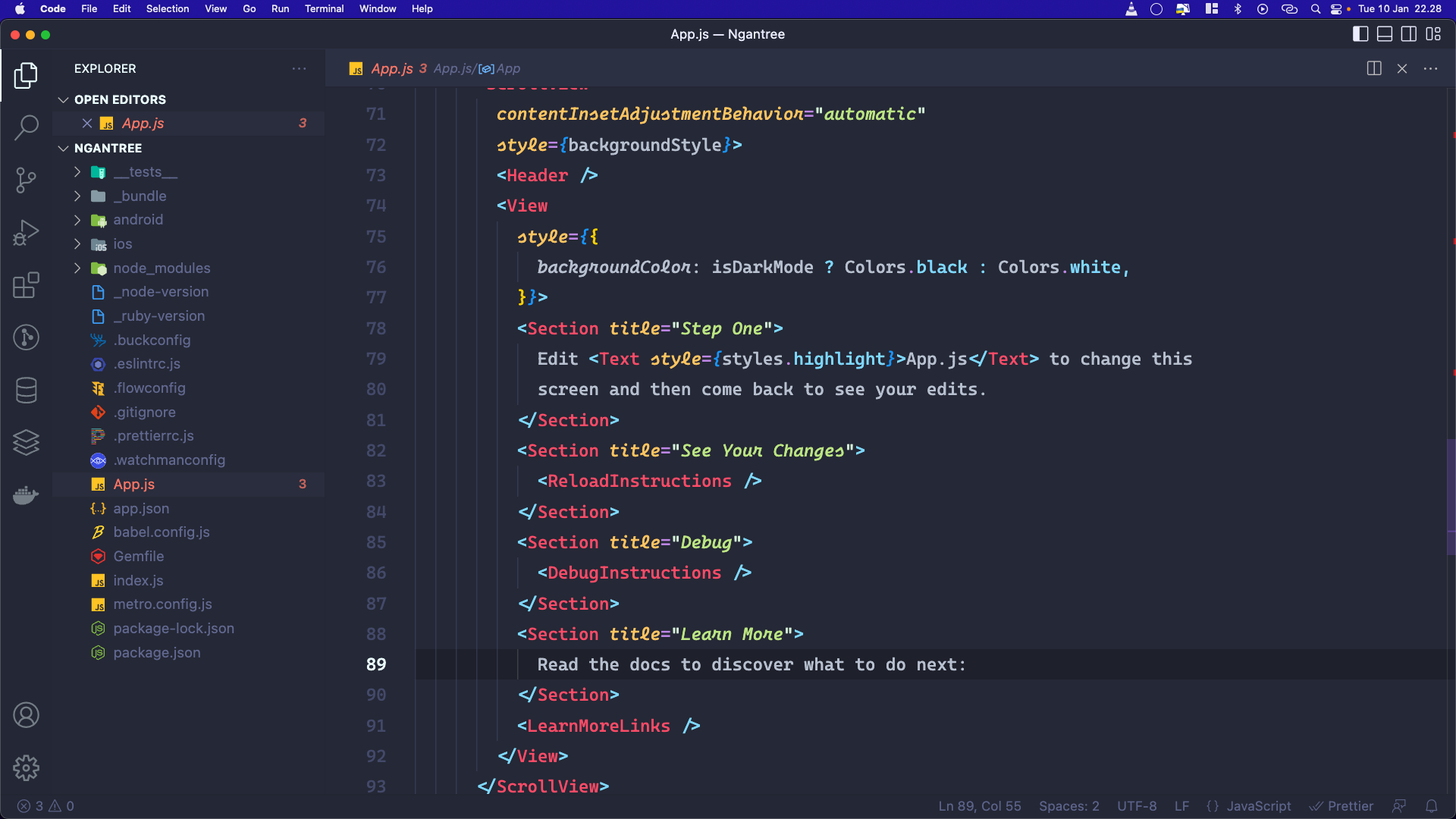Screen dimensions: 1456x819
Task: Open the Manage gear icon
Action: 27,767
